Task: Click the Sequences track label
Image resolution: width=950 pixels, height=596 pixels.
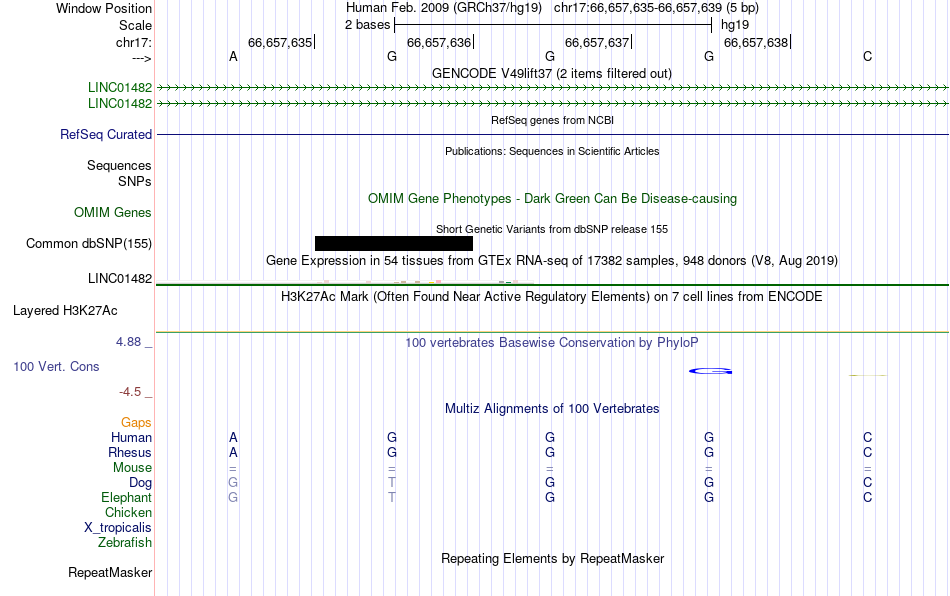Action: pos(119,165)
